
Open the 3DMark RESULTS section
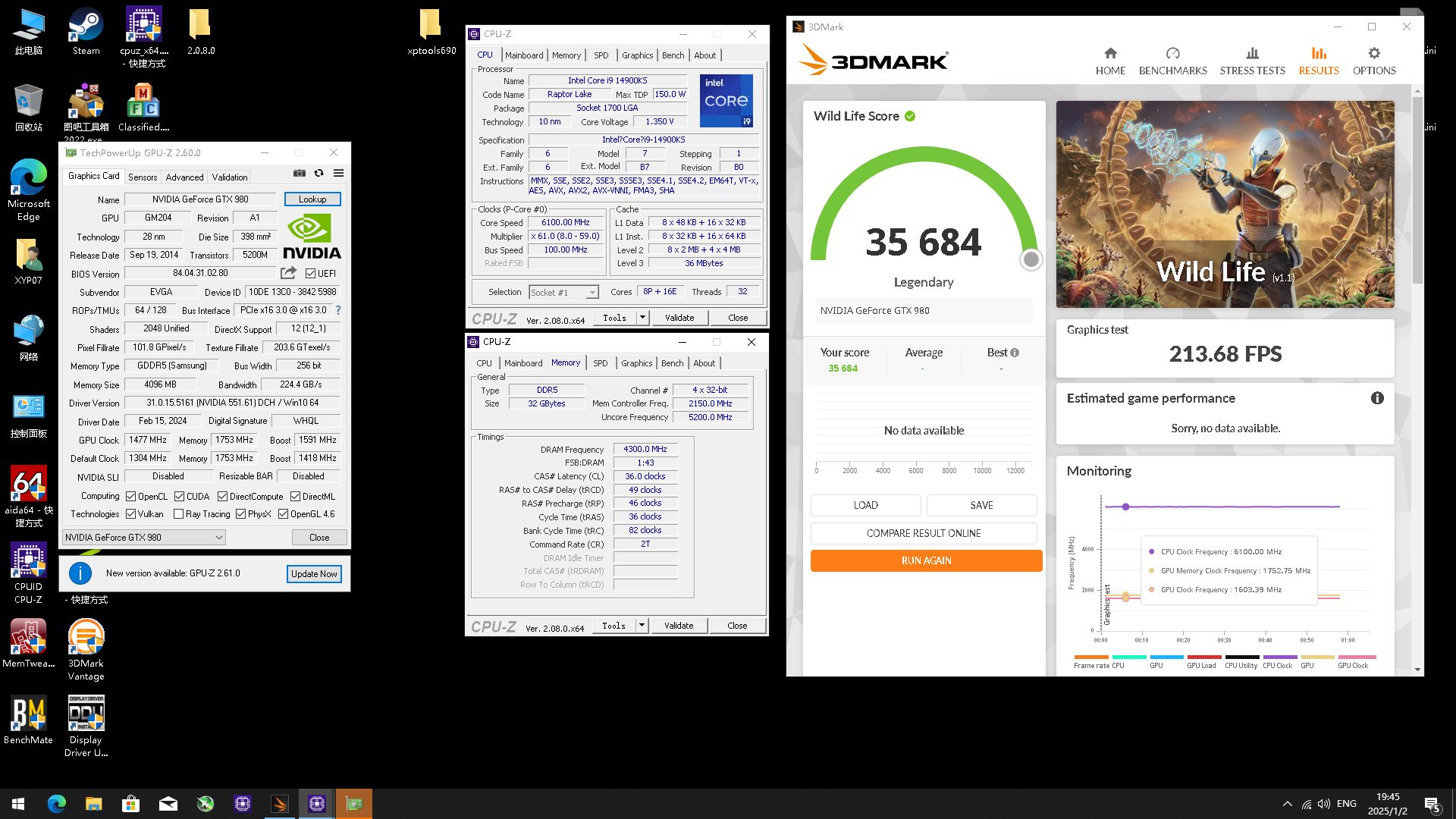(1319, 61)
